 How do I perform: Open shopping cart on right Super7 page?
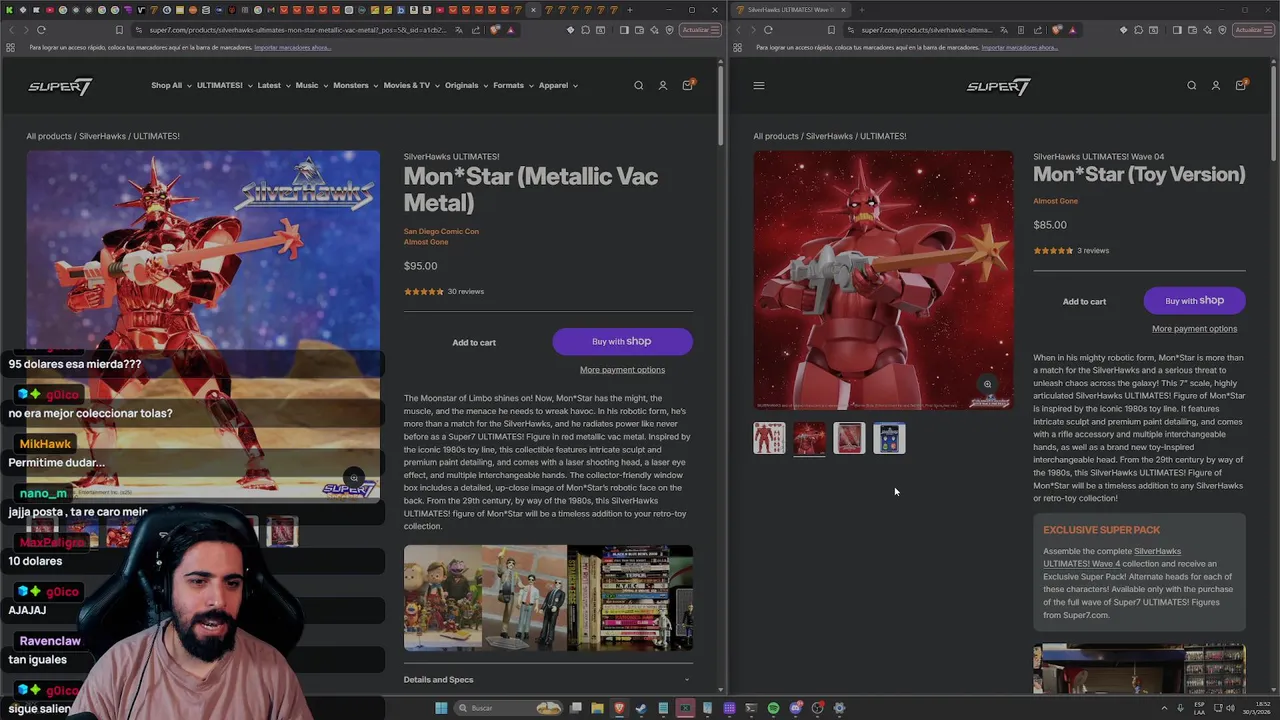1241,85
